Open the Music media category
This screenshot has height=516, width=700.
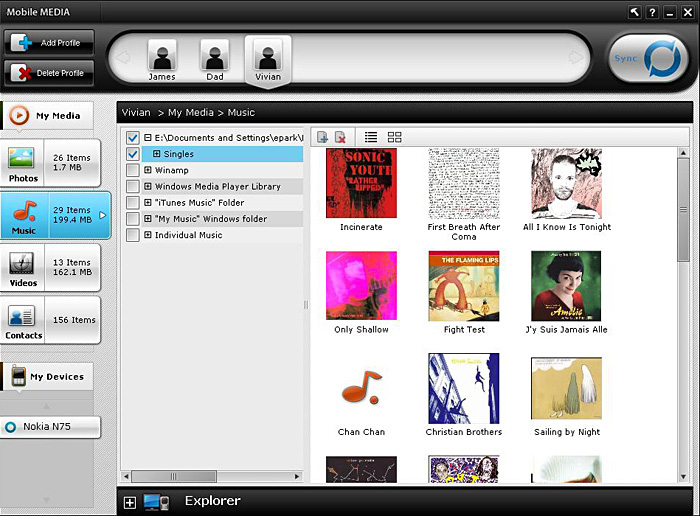55,215
